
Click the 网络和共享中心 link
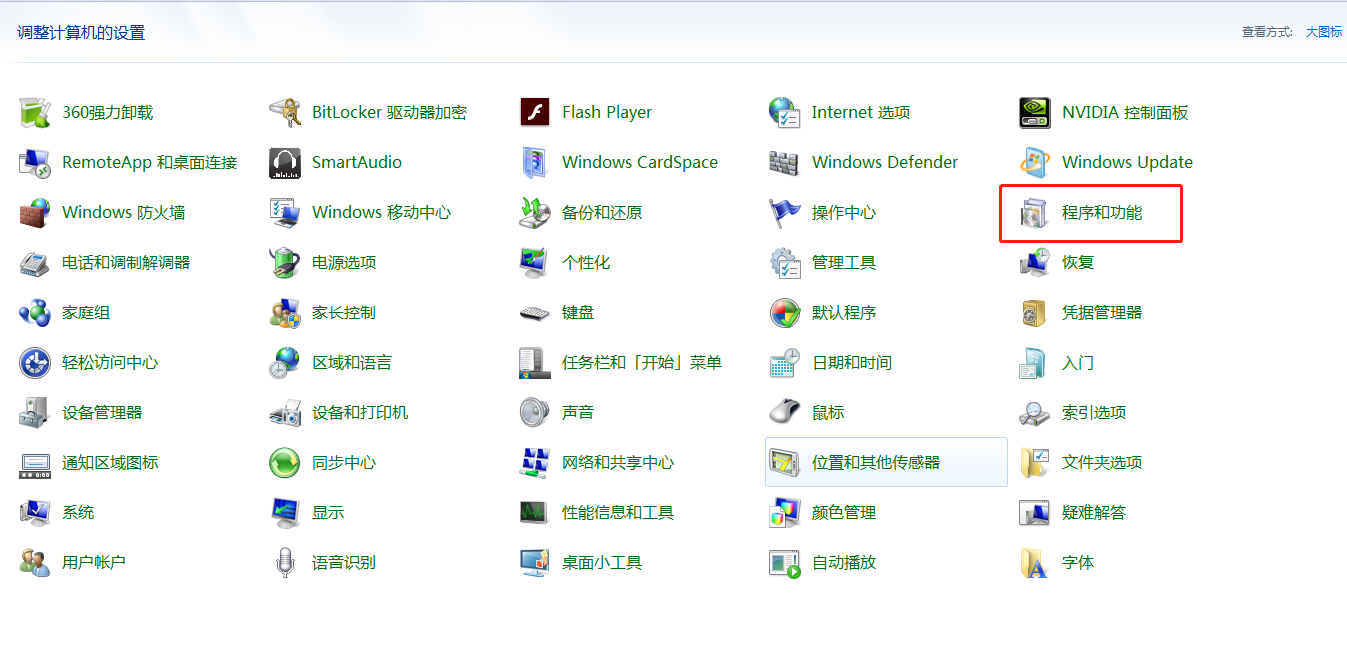coord(618,463)
